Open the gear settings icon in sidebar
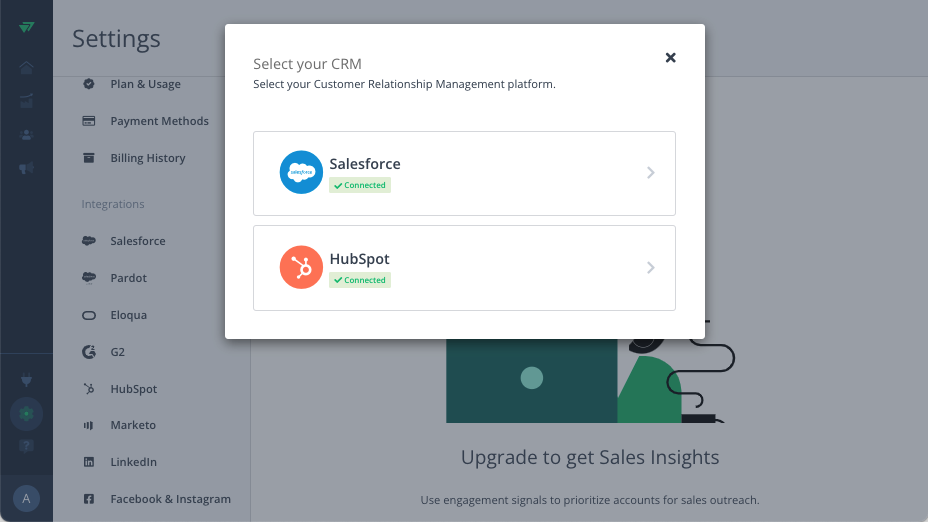The width and height of the screenshot is (928, 522). click(26, 414)
